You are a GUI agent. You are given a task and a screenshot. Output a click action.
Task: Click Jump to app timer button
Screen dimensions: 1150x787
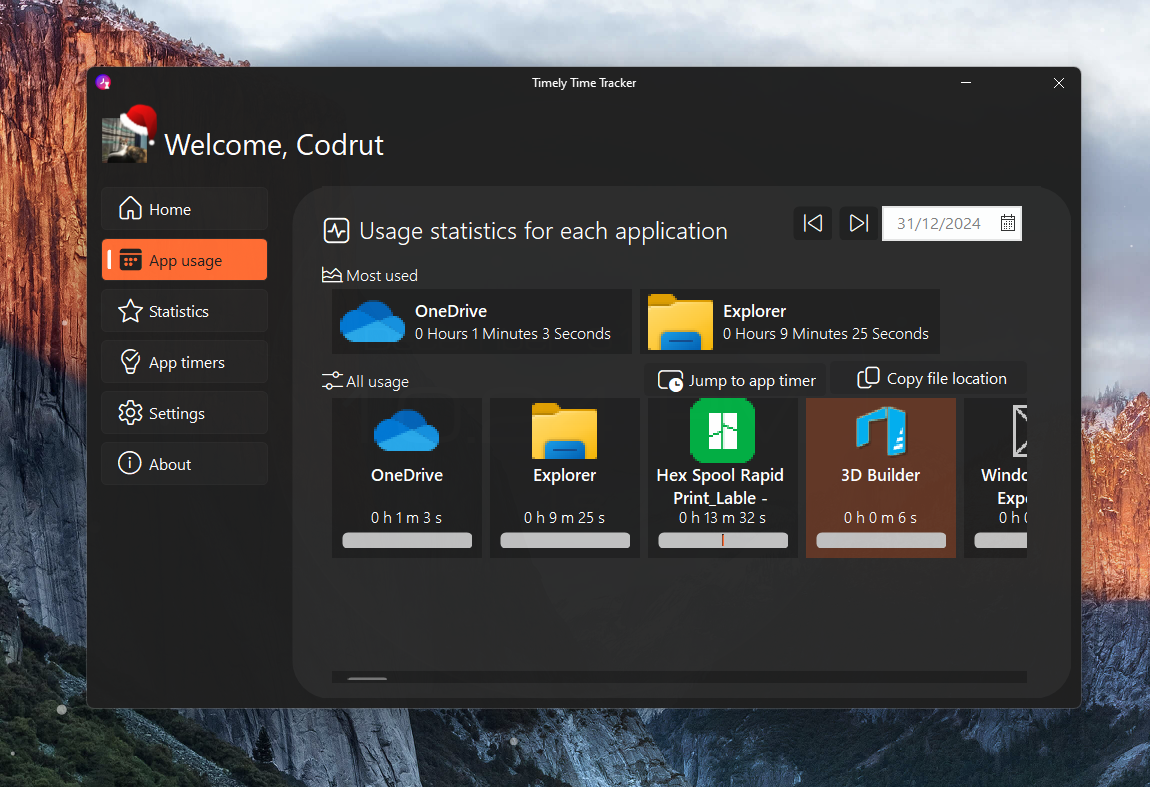[736, 381]
